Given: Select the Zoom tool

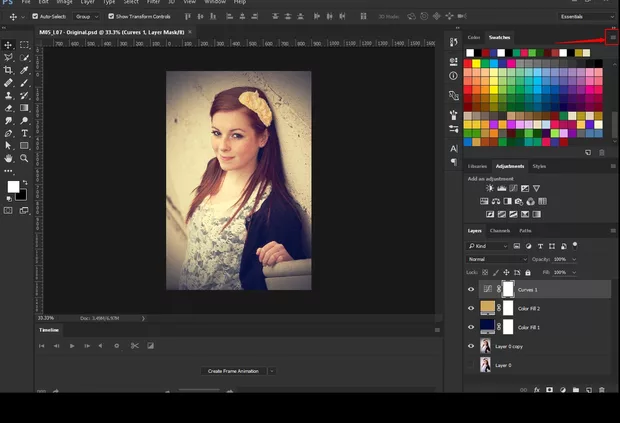Looking at the screenshot, I should click(25, 158).
